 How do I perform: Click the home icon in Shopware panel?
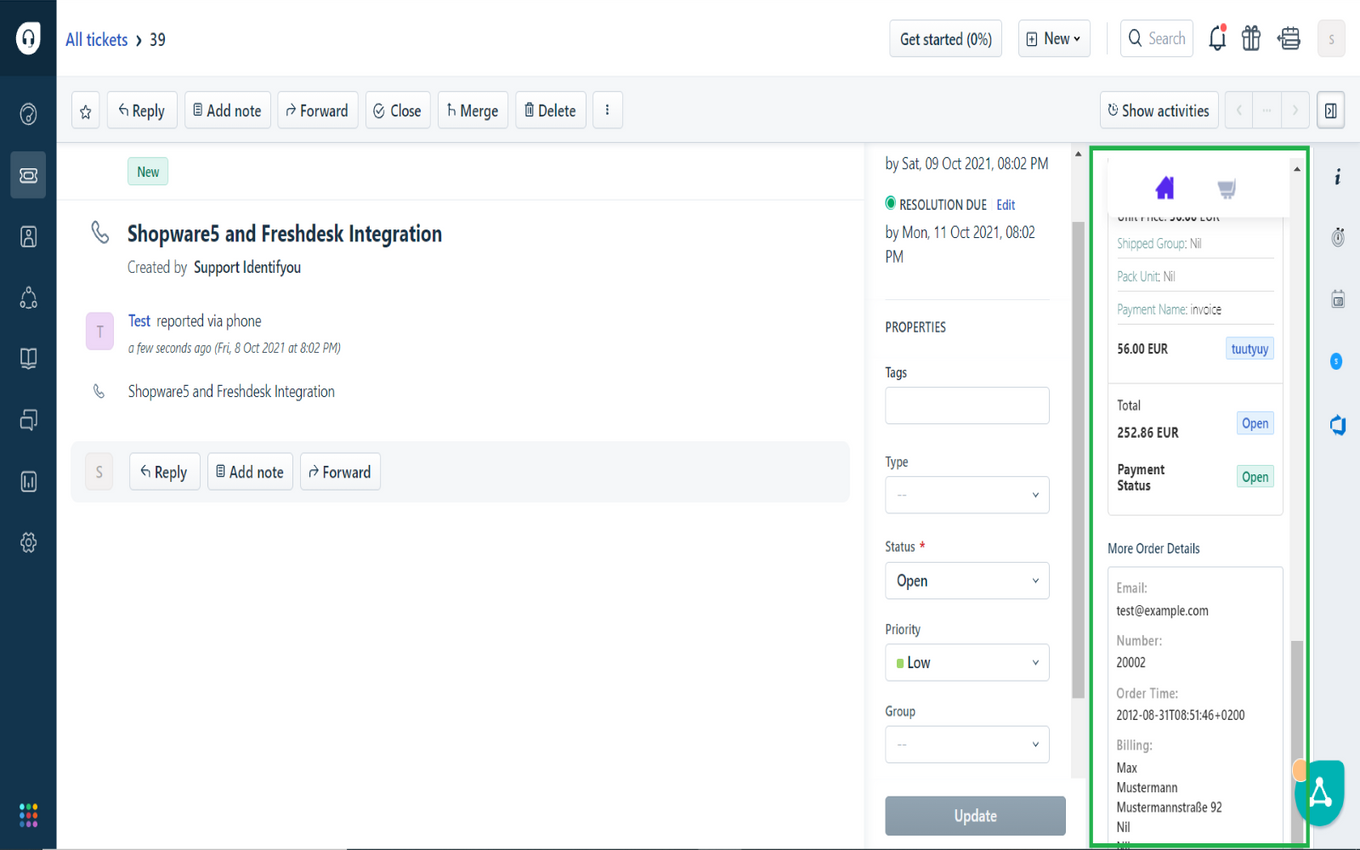1164,188
